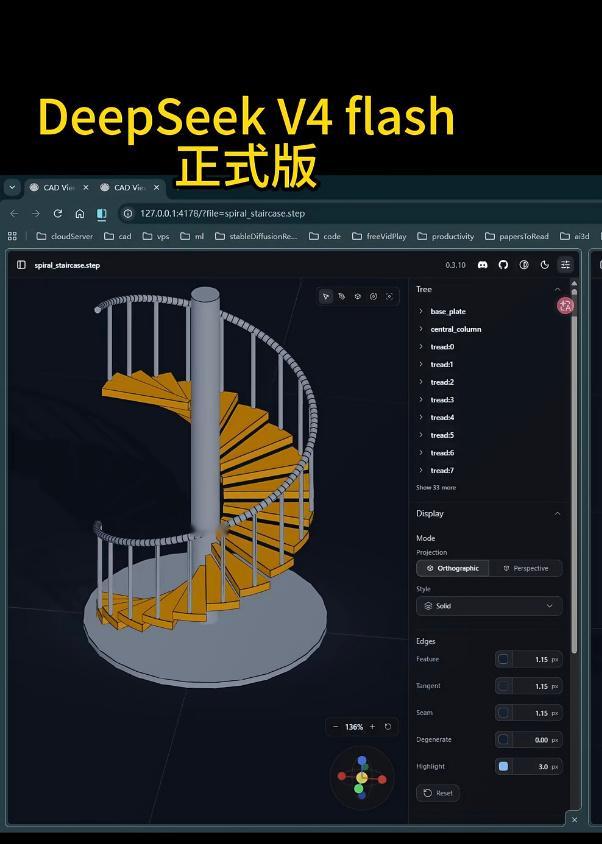
Task: Reset zoom with the circular arrow icon
Action: tap(388, 727)
